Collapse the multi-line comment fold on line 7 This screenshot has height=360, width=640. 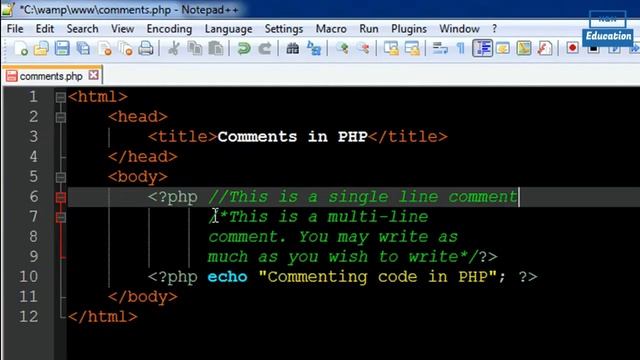tap(60, 217)
